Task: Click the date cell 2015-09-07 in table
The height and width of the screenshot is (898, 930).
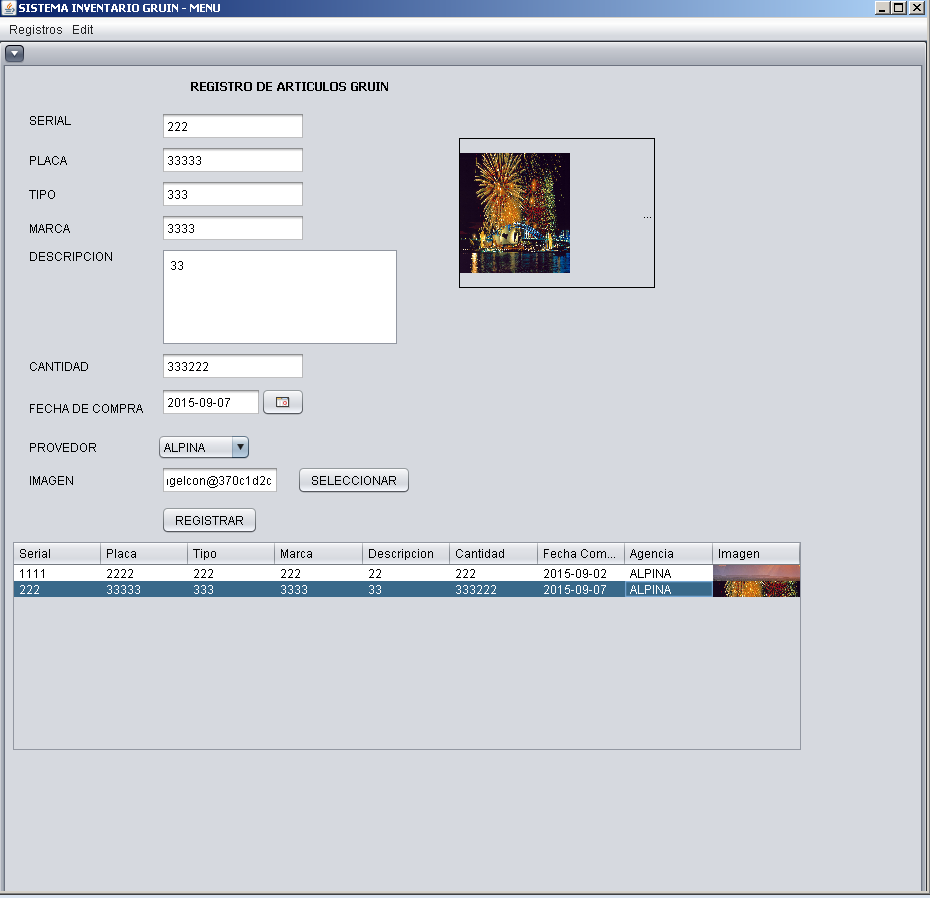Action: pyautogui.click(x=581, y=590)
